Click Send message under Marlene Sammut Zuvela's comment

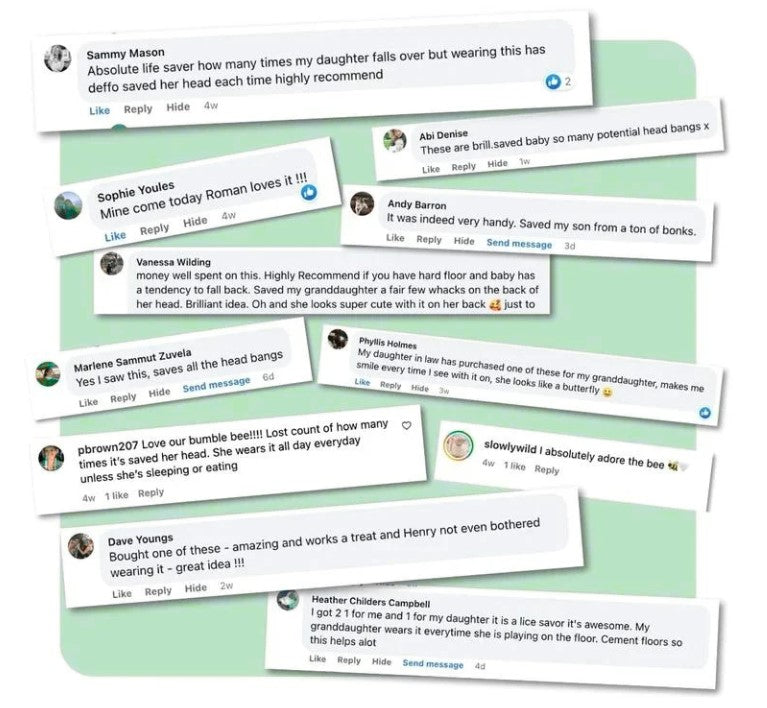pos(216,384)
